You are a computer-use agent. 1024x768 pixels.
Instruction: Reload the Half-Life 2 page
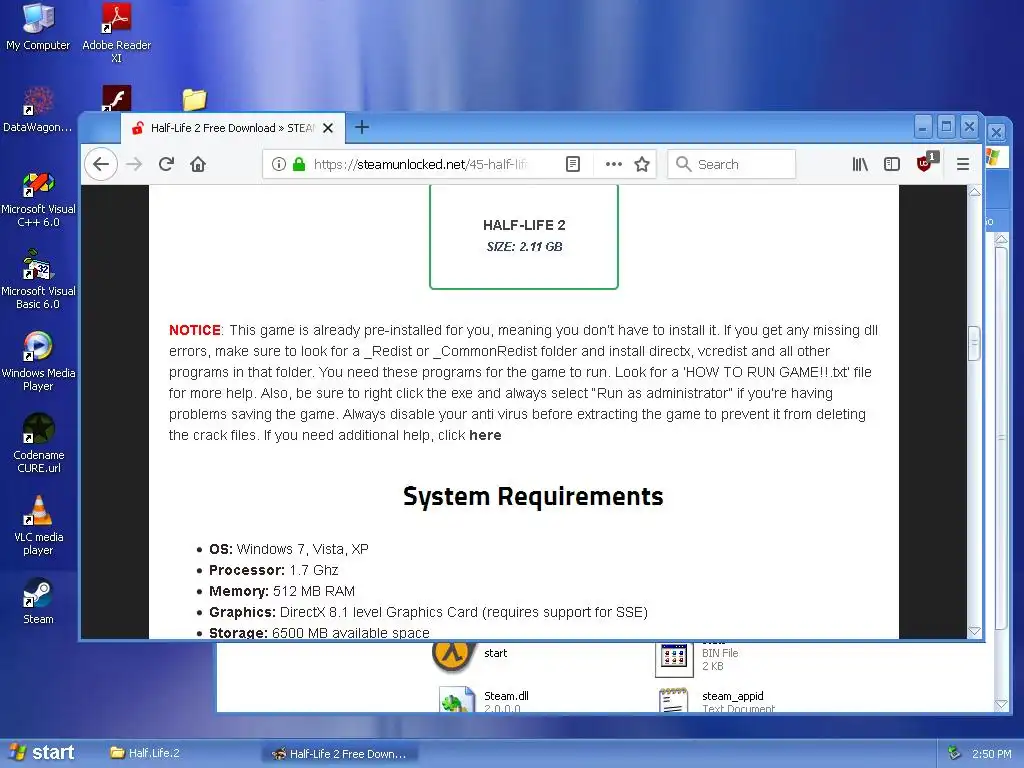pos(166,164)
